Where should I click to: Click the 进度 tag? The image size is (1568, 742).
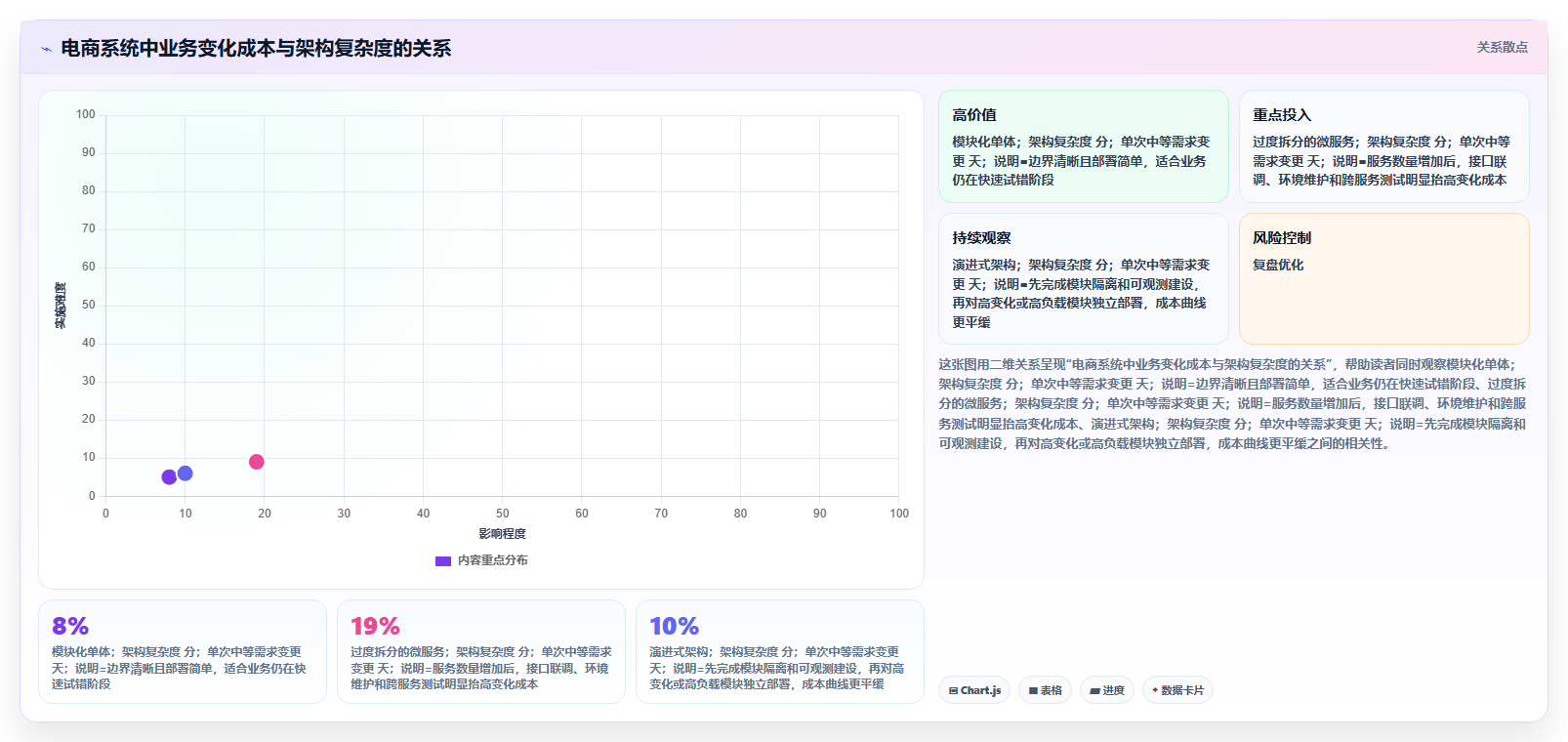coord(1107,690)
